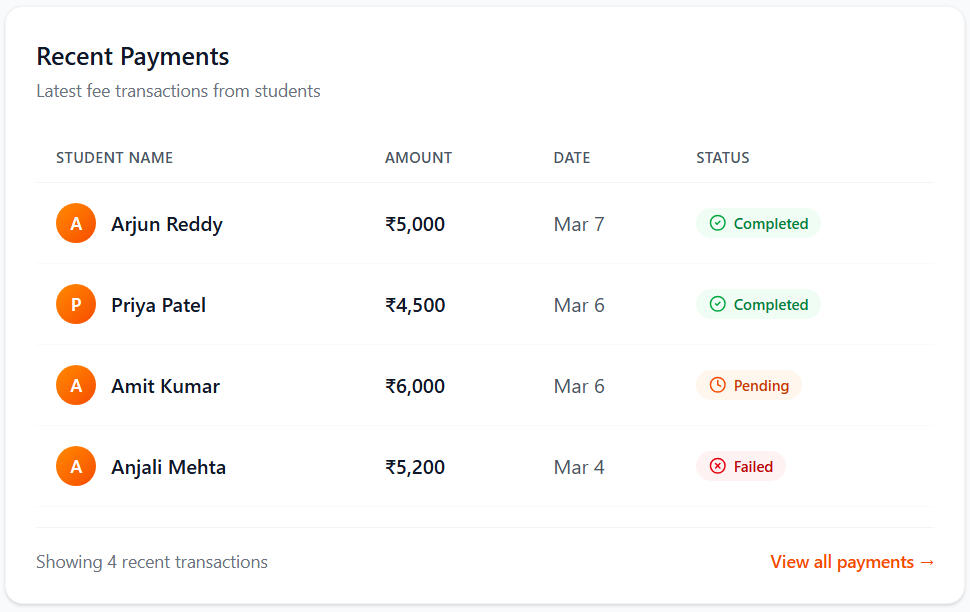The width and height of the screenshot is (970, 612).
Task: Select the ₹6,000 amount in Amit Kumar's row
Action: 415,386
